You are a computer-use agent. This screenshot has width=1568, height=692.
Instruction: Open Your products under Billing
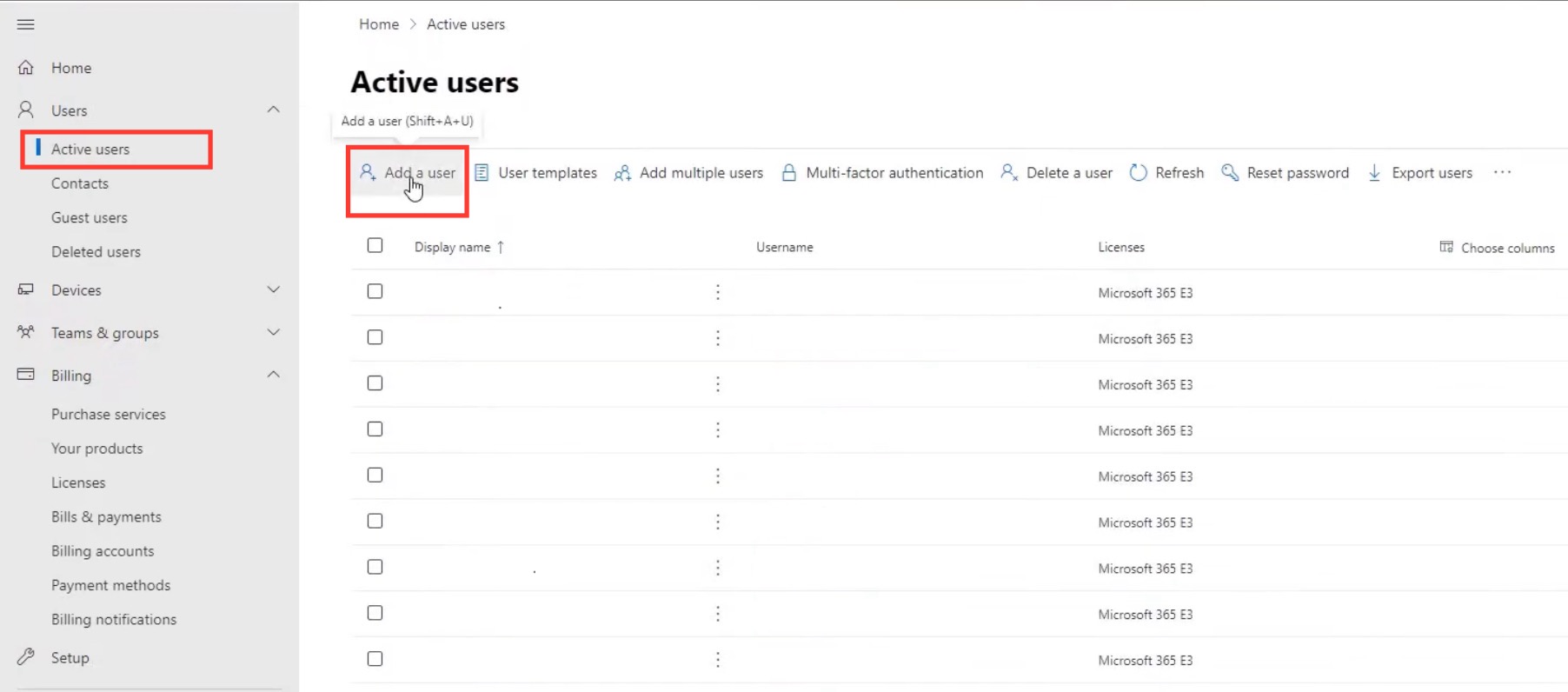97,449
